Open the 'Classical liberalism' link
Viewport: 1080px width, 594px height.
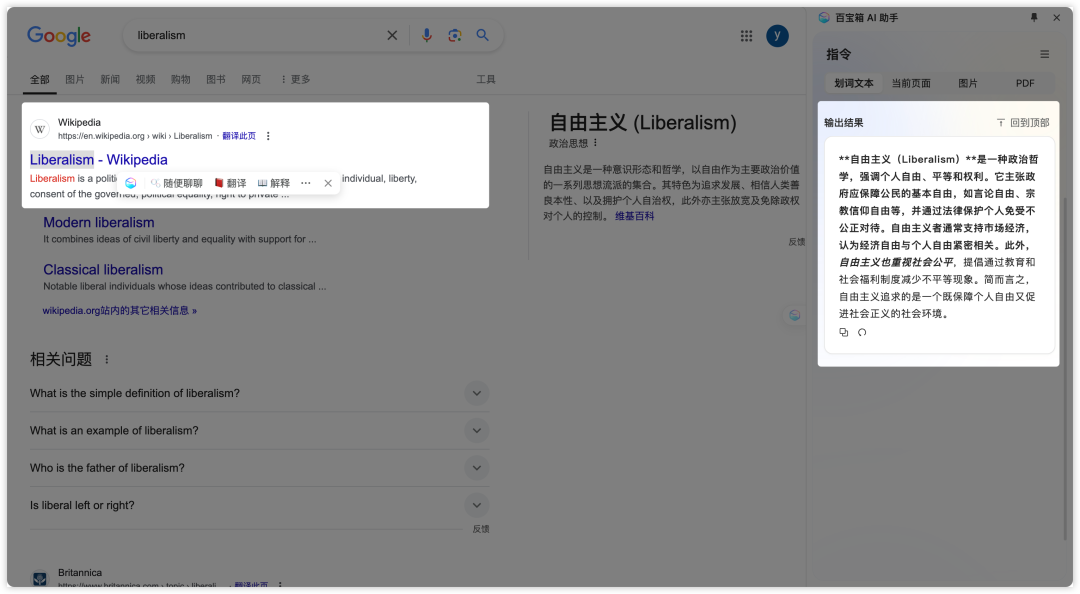(x=103, y=269)
